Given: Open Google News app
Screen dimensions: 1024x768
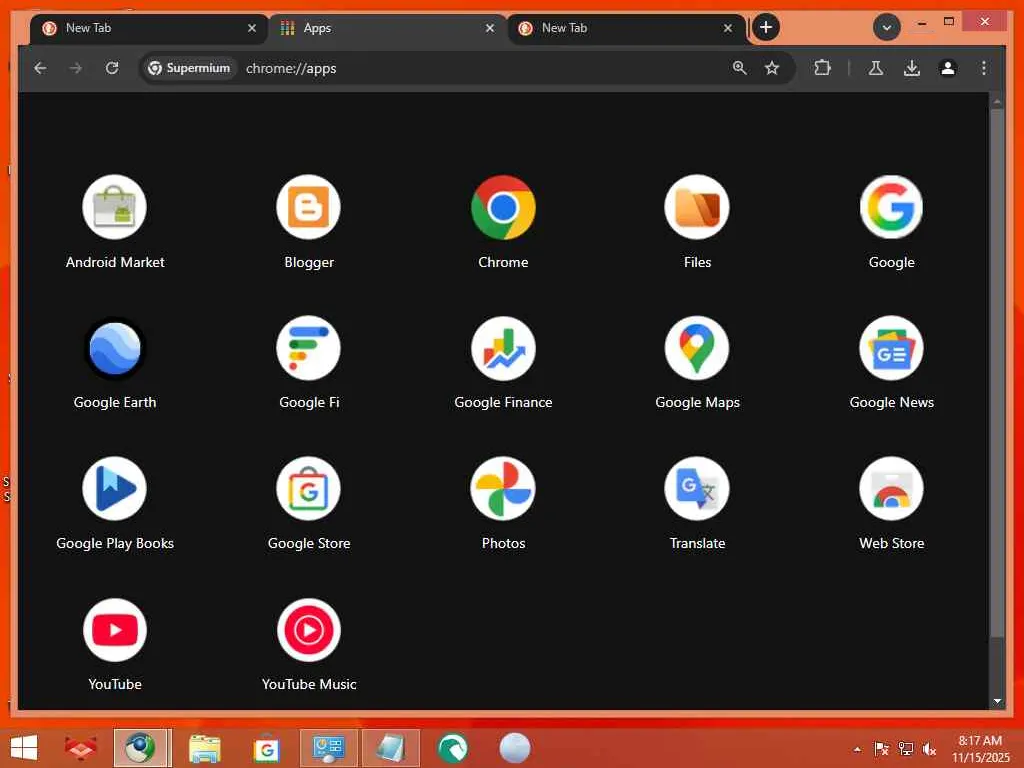Looking at the screenshot, I should 891,348.
